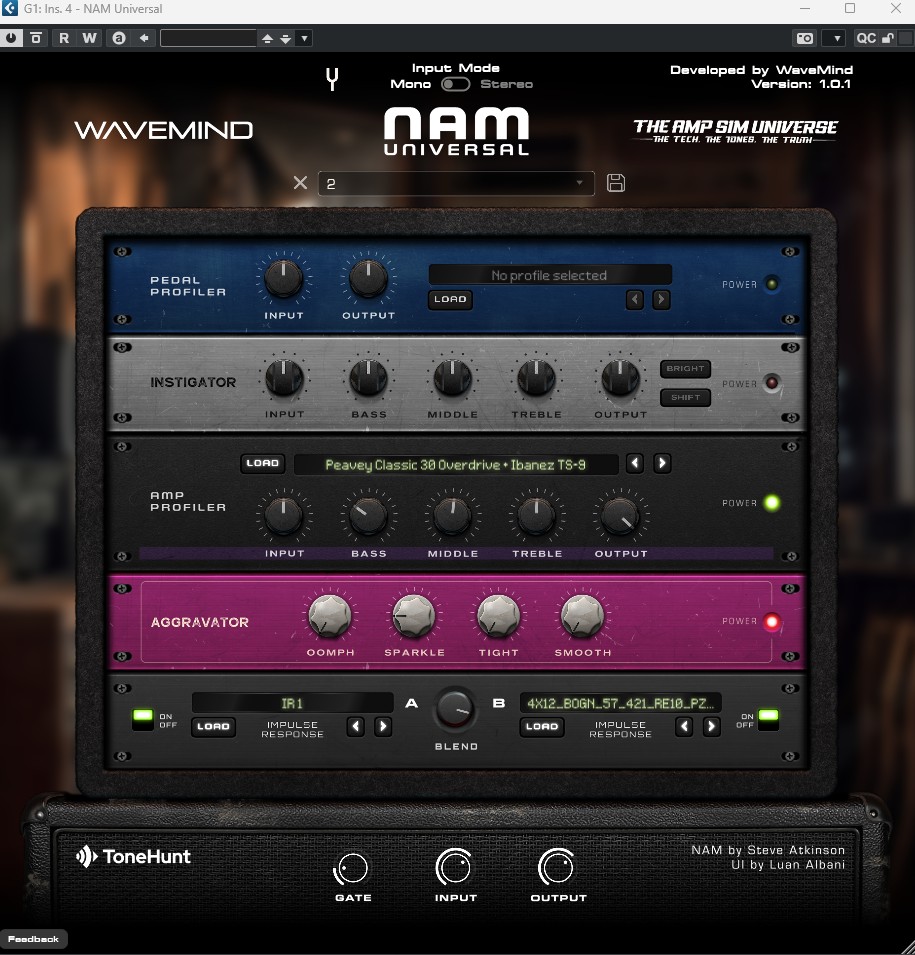Open host preset management dropdown arrow
The image size is (915, 955).
(x=305, y=38)
